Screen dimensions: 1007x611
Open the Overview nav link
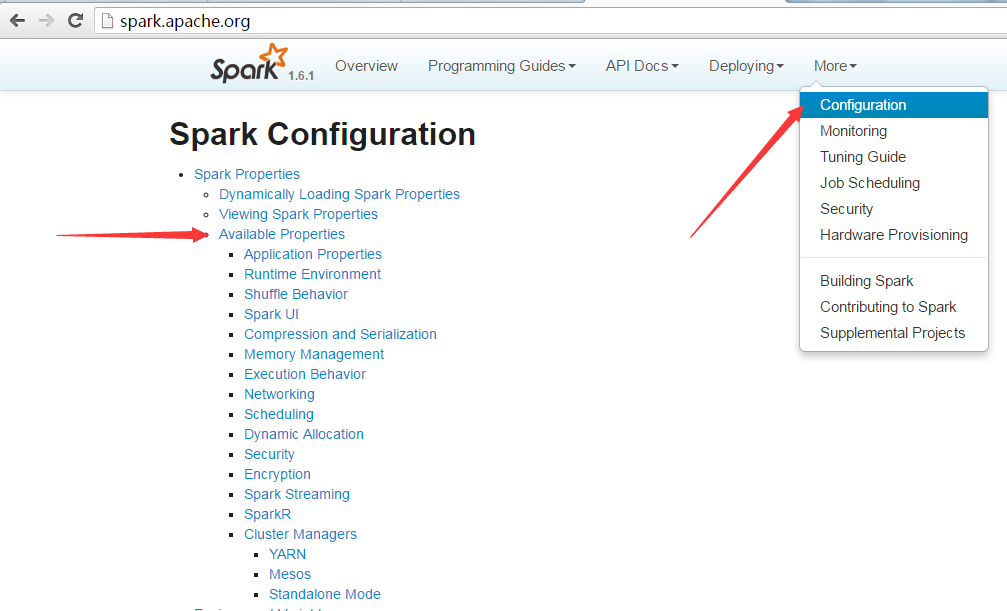[x=366, y=66]
